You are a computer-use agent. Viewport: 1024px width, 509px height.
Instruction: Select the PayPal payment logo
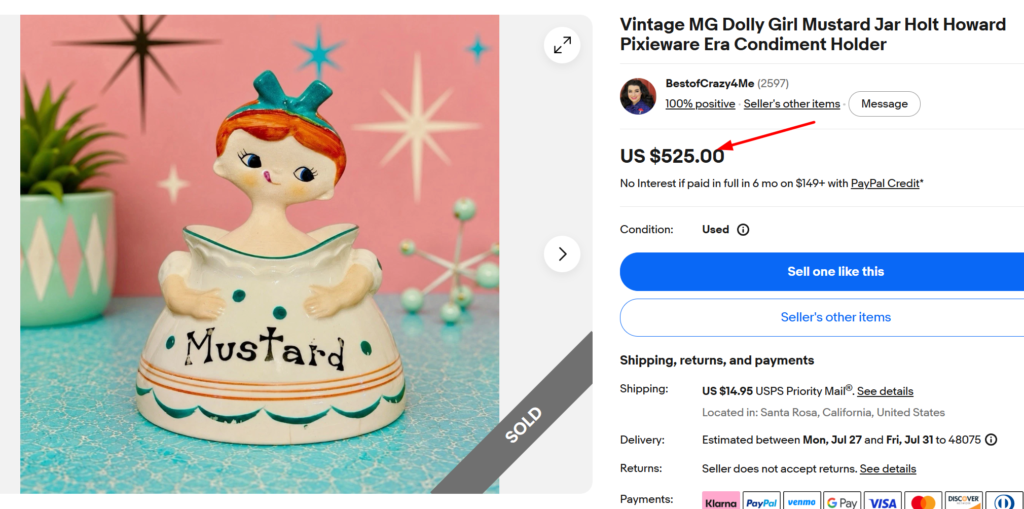click(761, 501)
